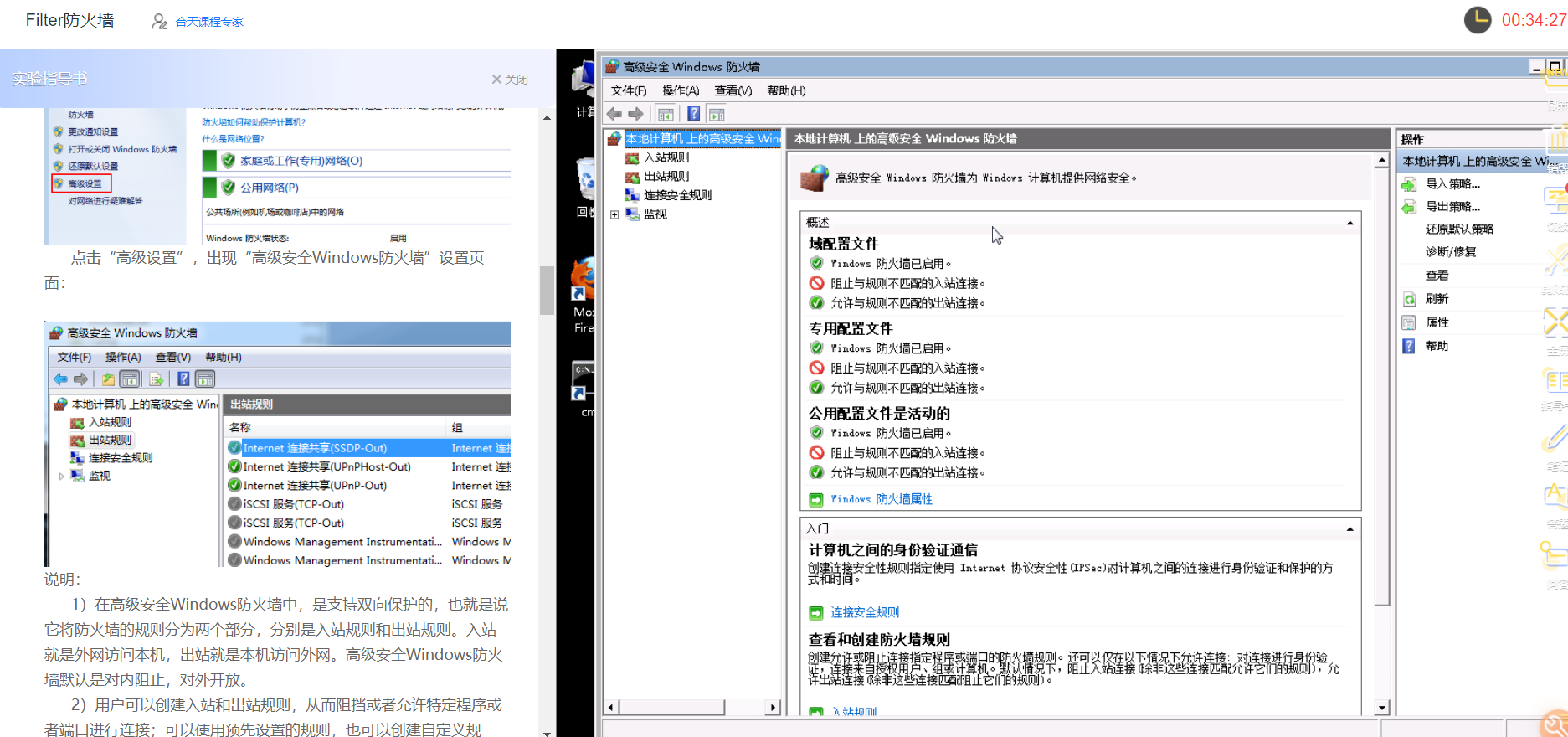Click 导入策略... in the actions pane
The height and width of the screenshot is (737, 1568).
pyautogui.click(x=1452, y=184)
